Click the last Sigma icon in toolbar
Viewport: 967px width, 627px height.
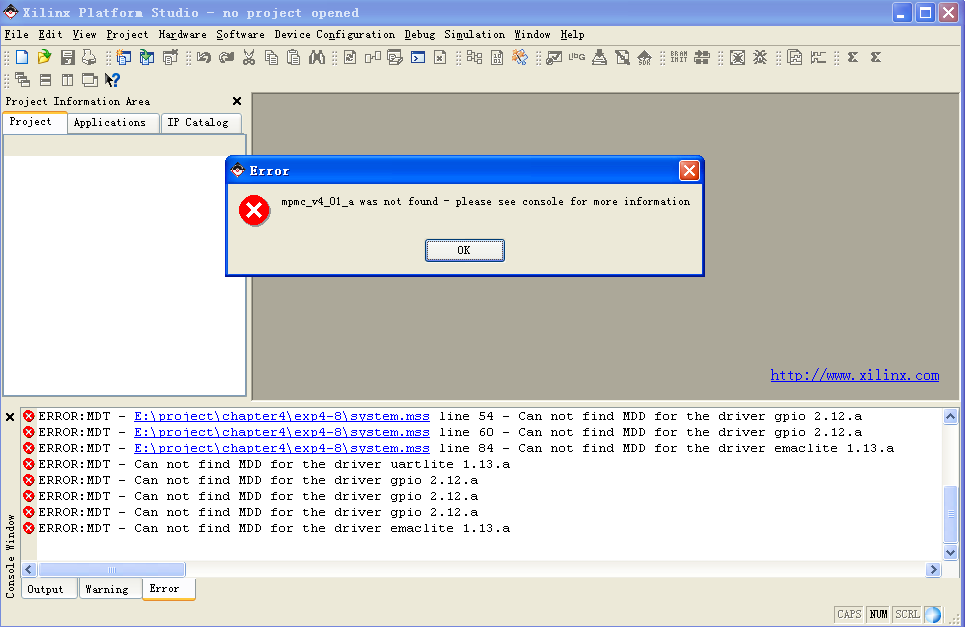[x=876, y=57]
